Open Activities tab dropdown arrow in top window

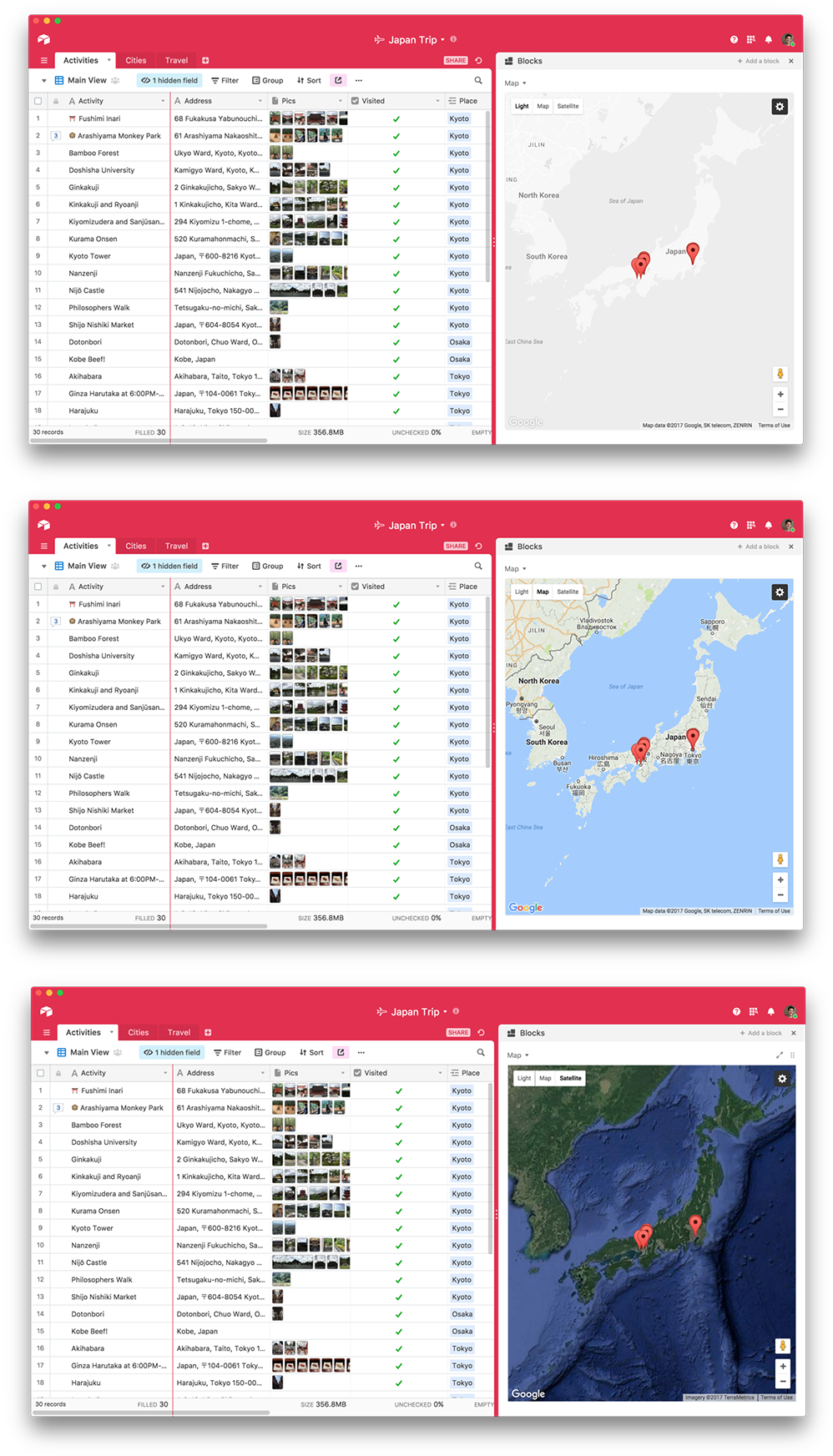[x=109, y=60]
